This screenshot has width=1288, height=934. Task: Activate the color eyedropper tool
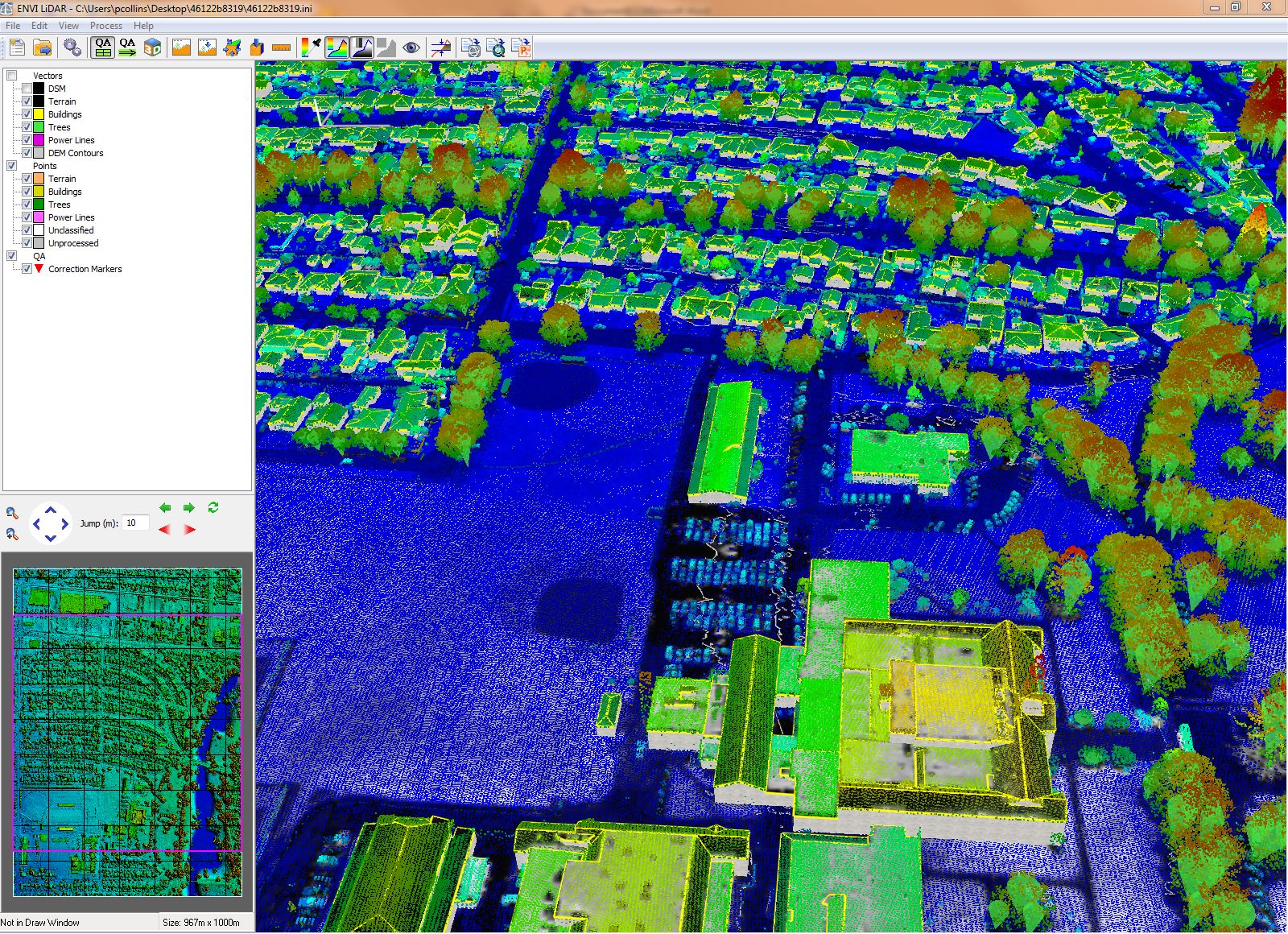[x=309, y=47]
